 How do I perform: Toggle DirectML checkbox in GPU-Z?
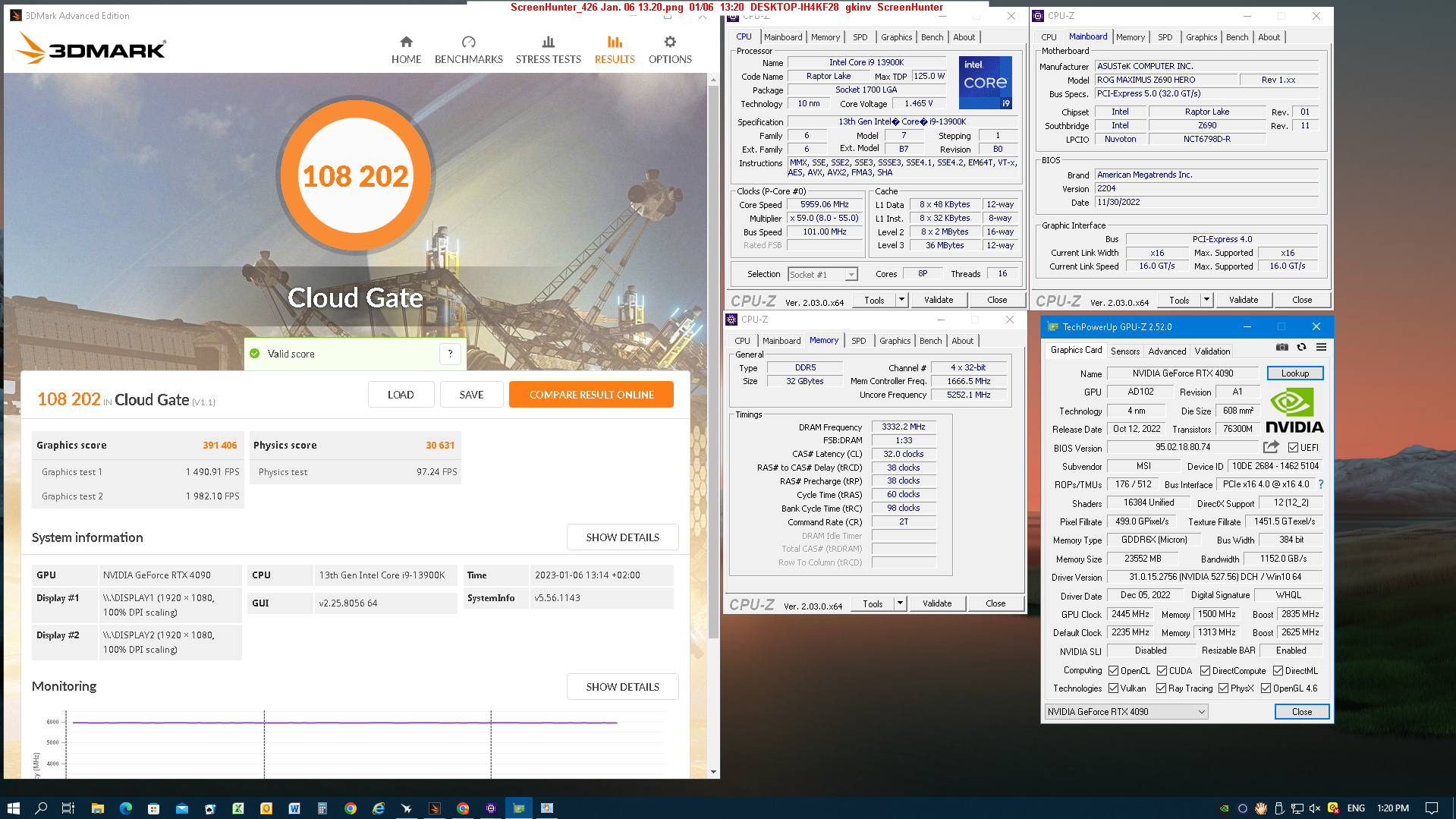1278,671
